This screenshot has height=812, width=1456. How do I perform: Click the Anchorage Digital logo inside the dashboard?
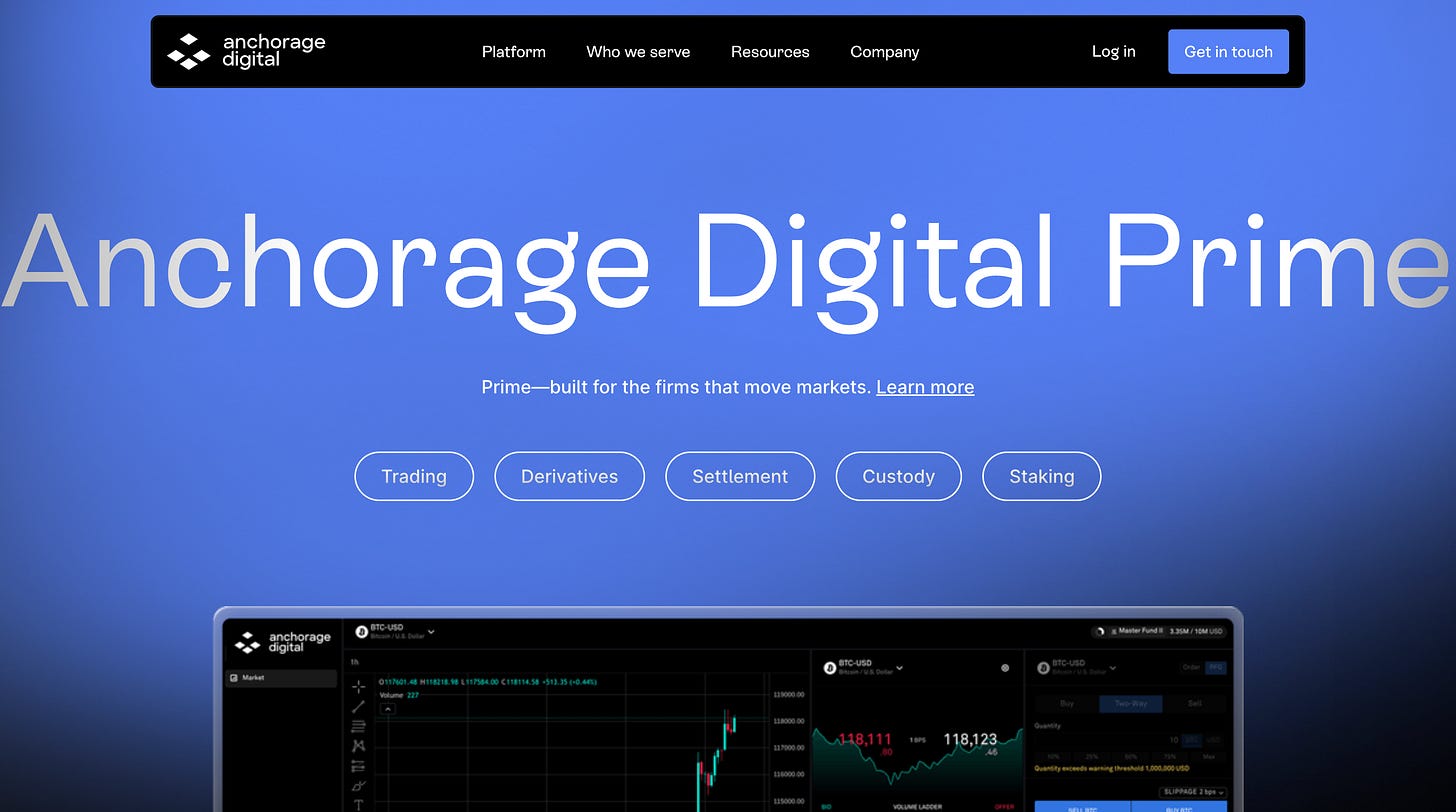click(x=282, y=642)
